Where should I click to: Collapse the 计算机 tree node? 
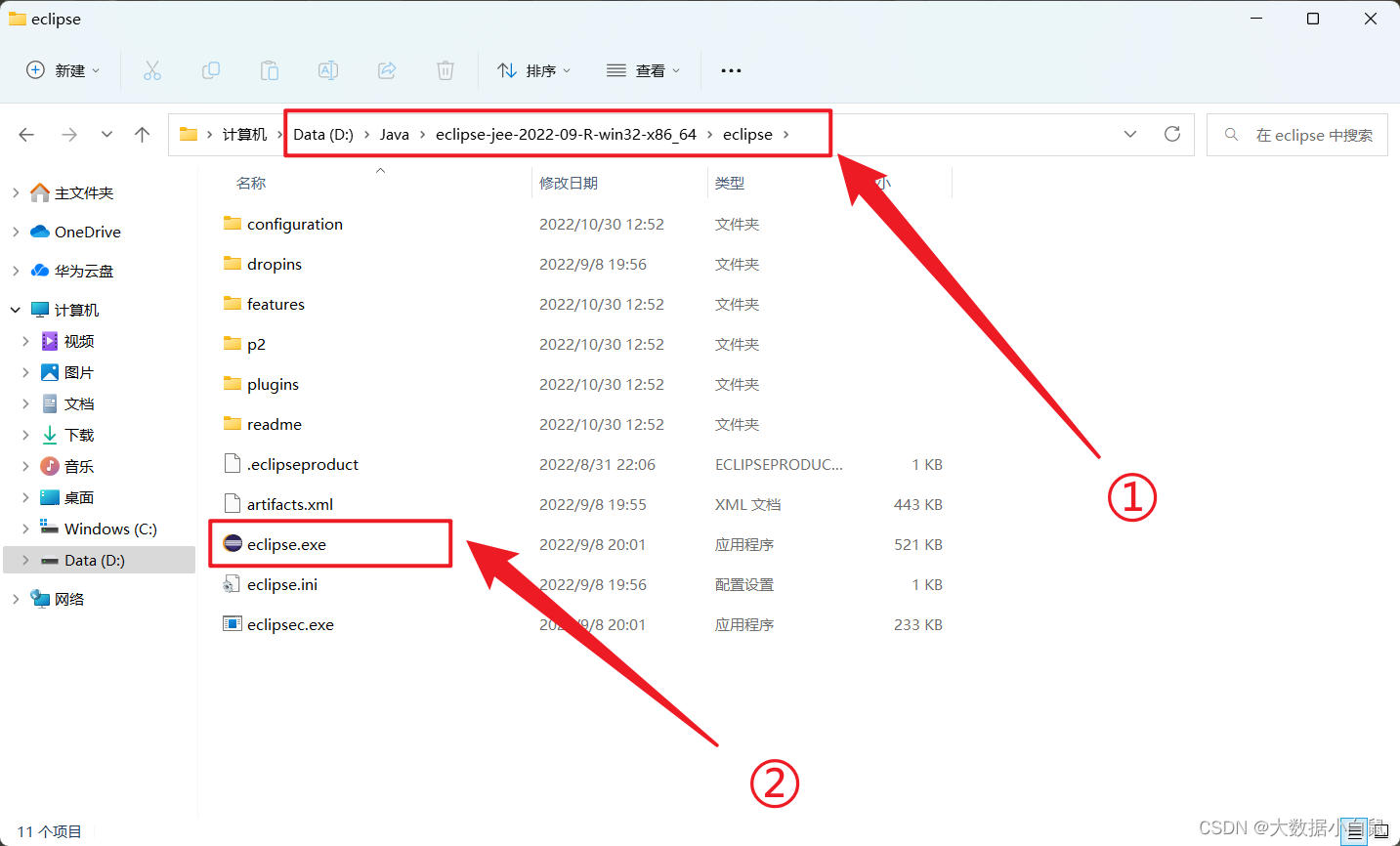point(16,310)
